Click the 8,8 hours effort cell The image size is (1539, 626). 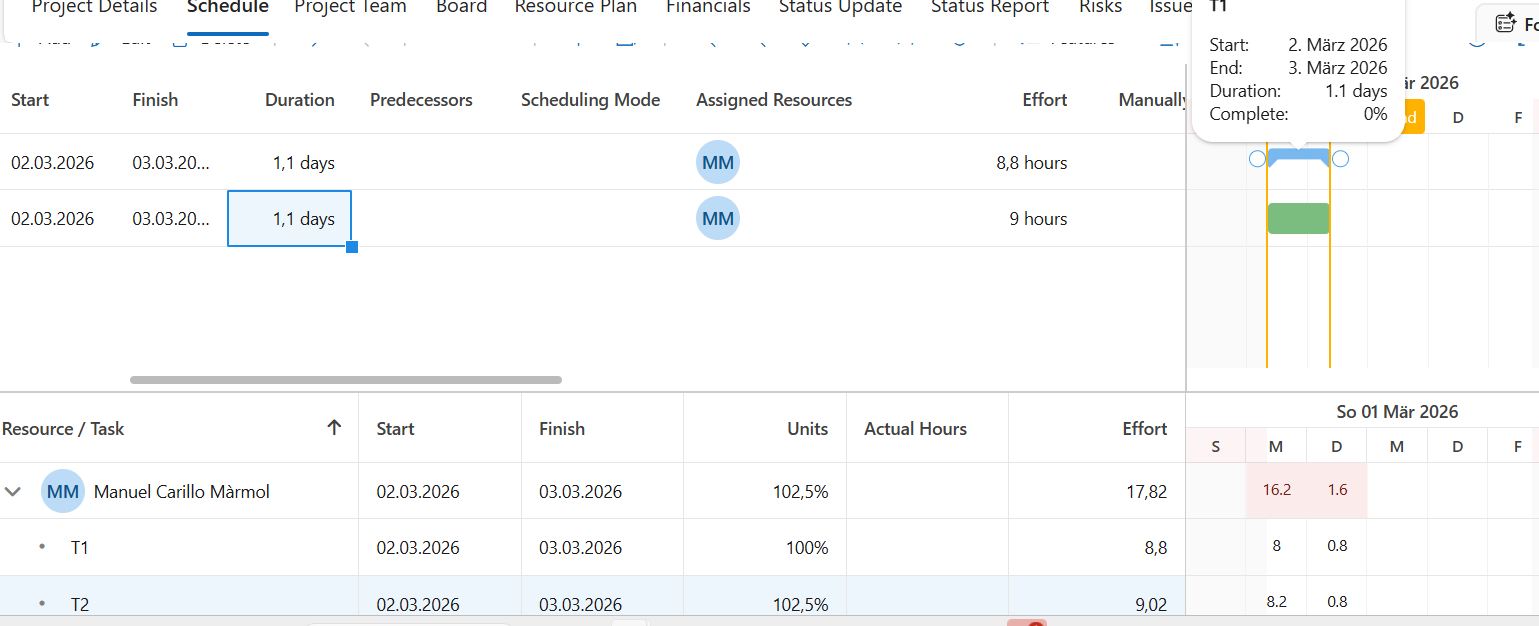click(x=1032, y=162)
